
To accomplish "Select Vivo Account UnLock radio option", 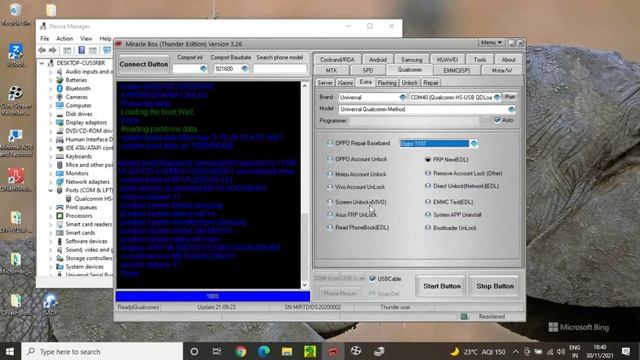I will (330, 187).
